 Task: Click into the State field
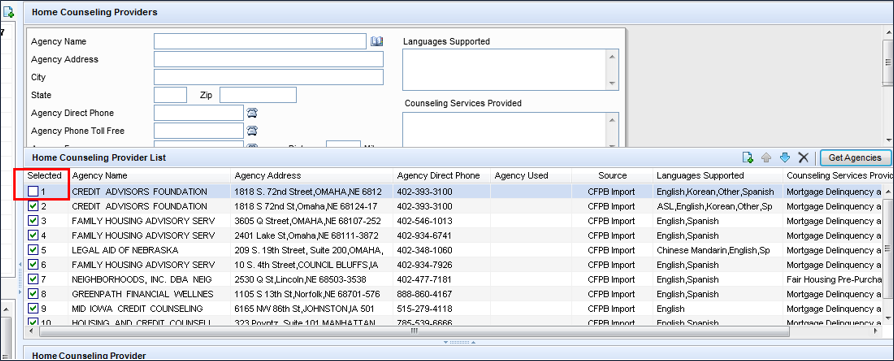click(x=170, y=95)
